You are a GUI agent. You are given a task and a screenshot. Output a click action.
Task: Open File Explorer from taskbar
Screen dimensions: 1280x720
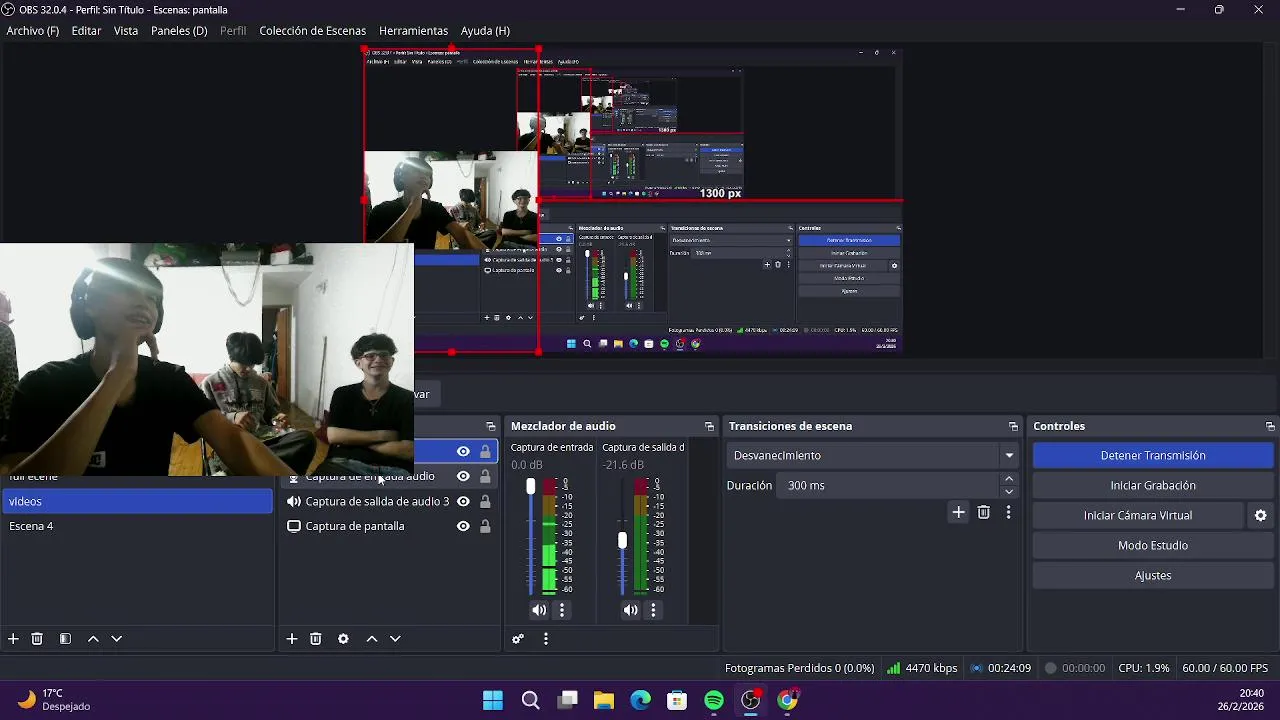604,701
